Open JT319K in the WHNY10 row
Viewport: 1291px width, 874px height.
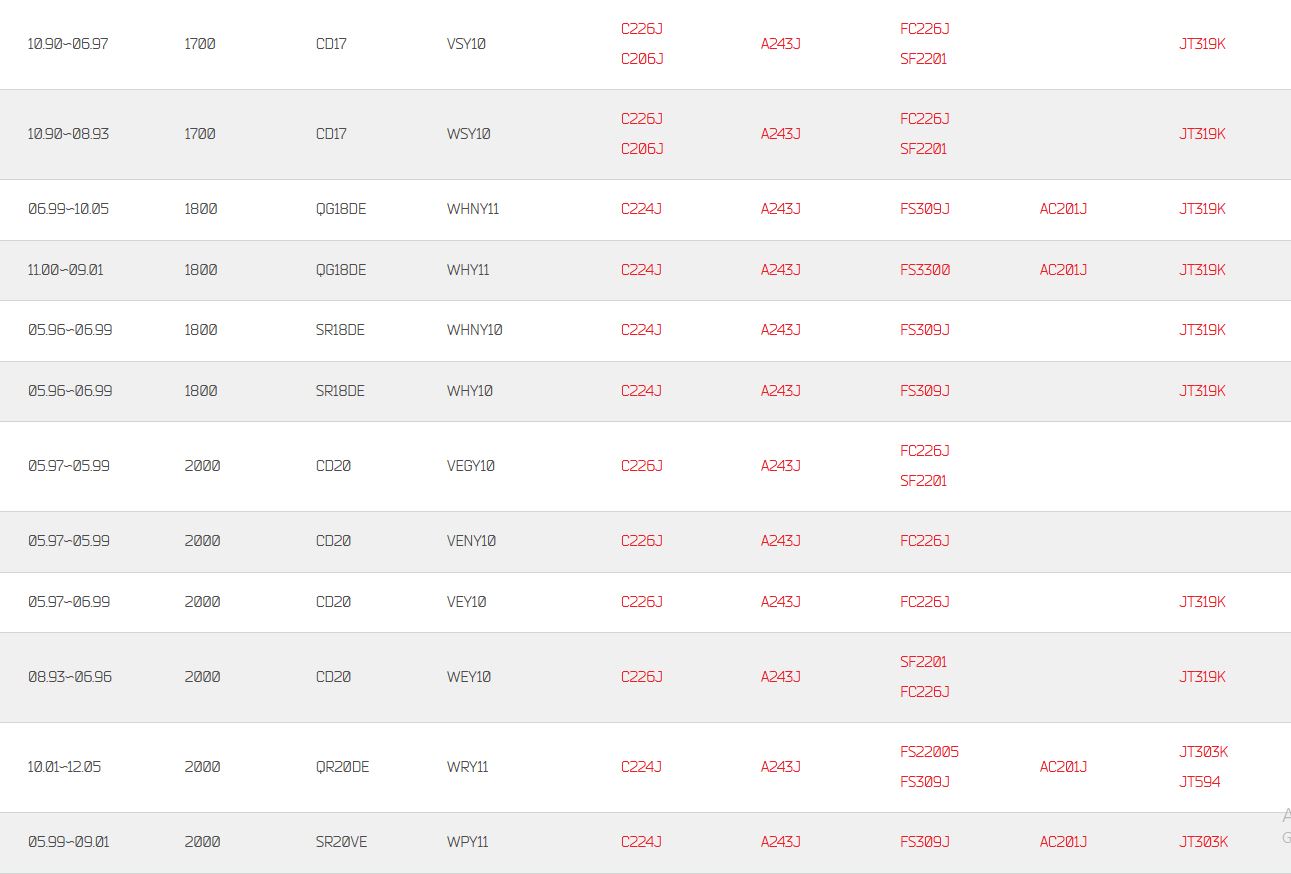pyautogui.click(x=1202, y=330)
